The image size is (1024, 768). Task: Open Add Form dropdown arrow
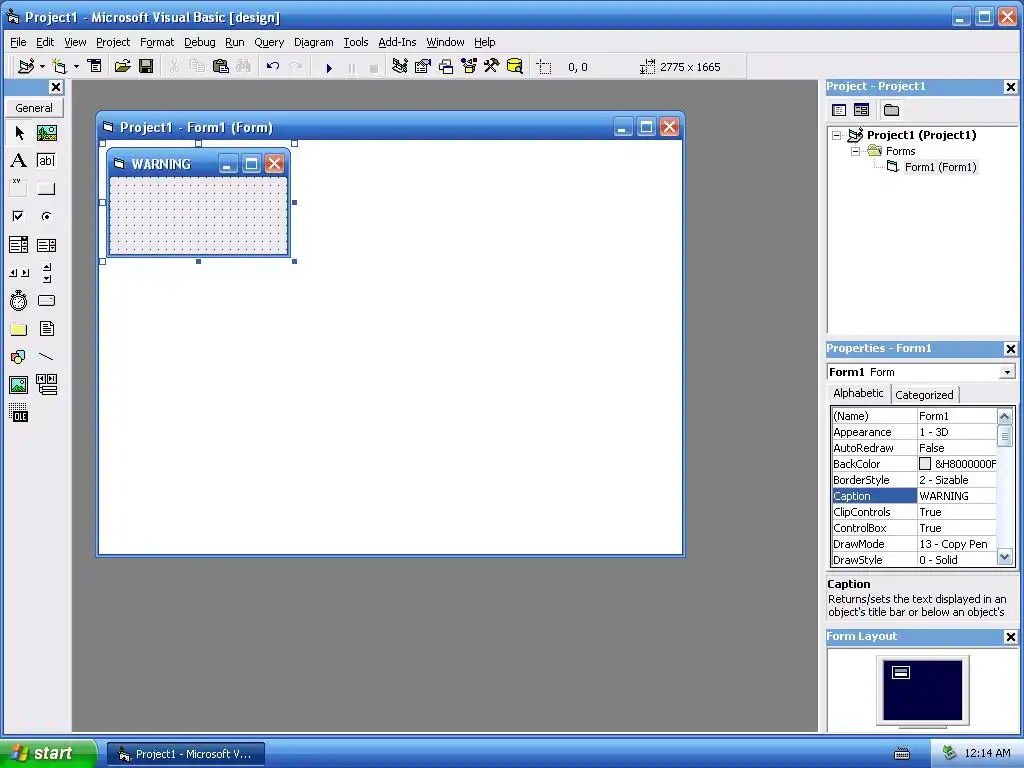tap(76, 66)
